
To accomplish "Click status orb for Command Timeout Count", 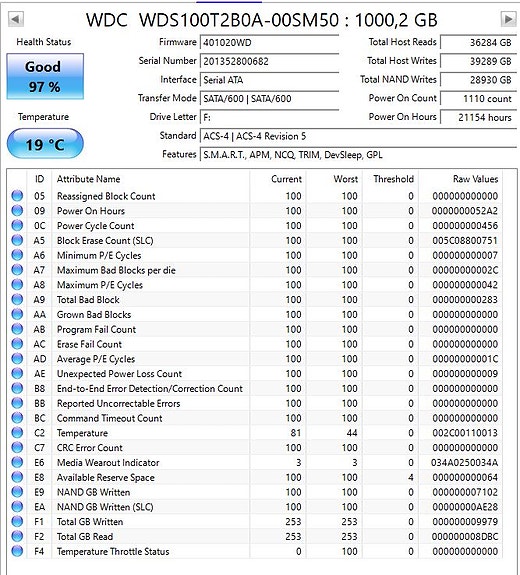I will point(17,418).
